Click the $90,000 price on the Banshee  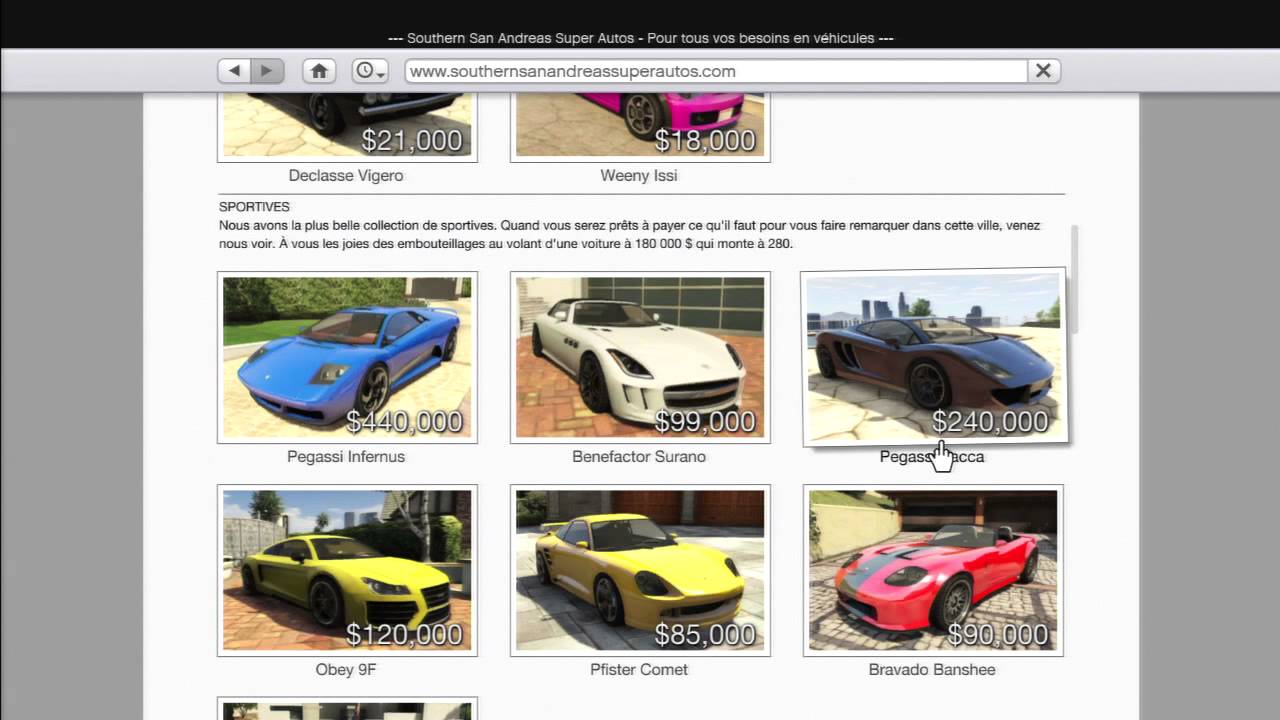click(998, 635)
